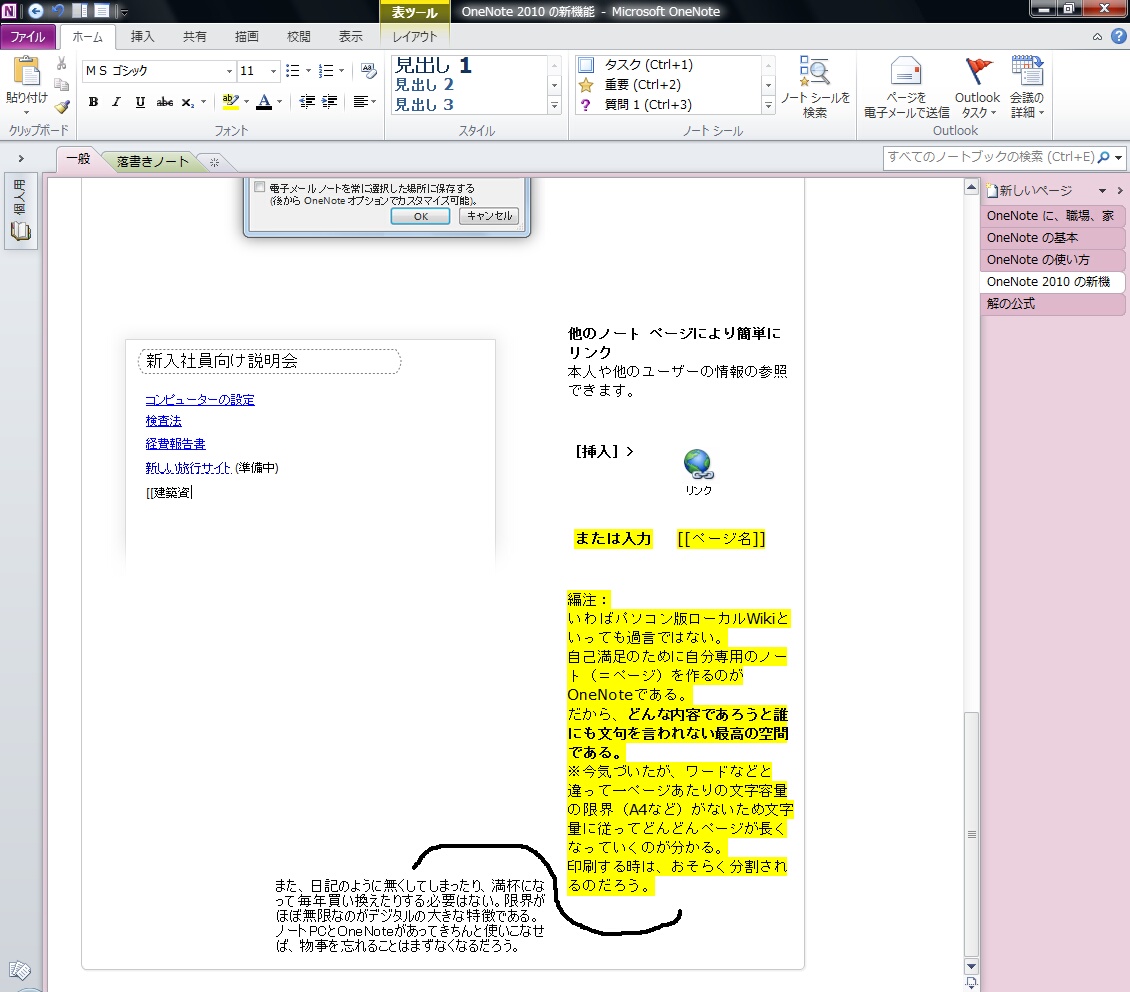Click the Decrease Indent icon
1130x992 pixels.
point(307,102)
